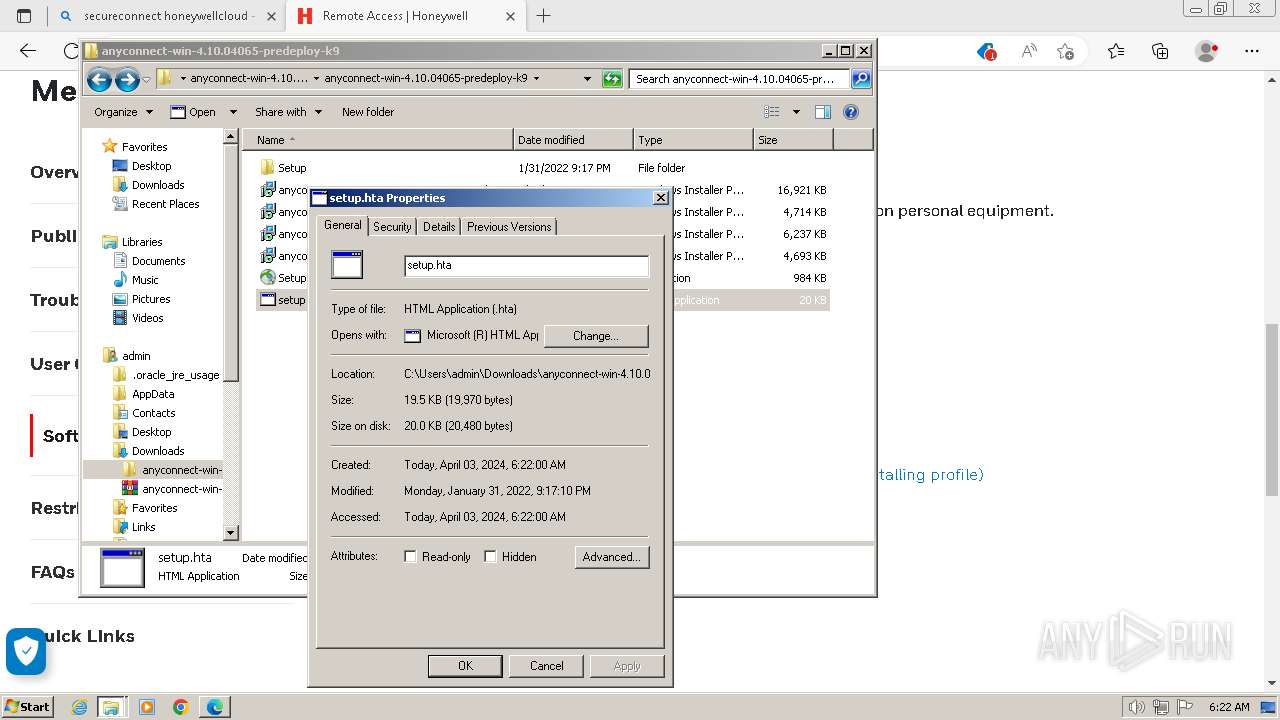Viewport: 1280px width, 720px height.
Task: Switch to the Details tab
Action: point(439,227)
